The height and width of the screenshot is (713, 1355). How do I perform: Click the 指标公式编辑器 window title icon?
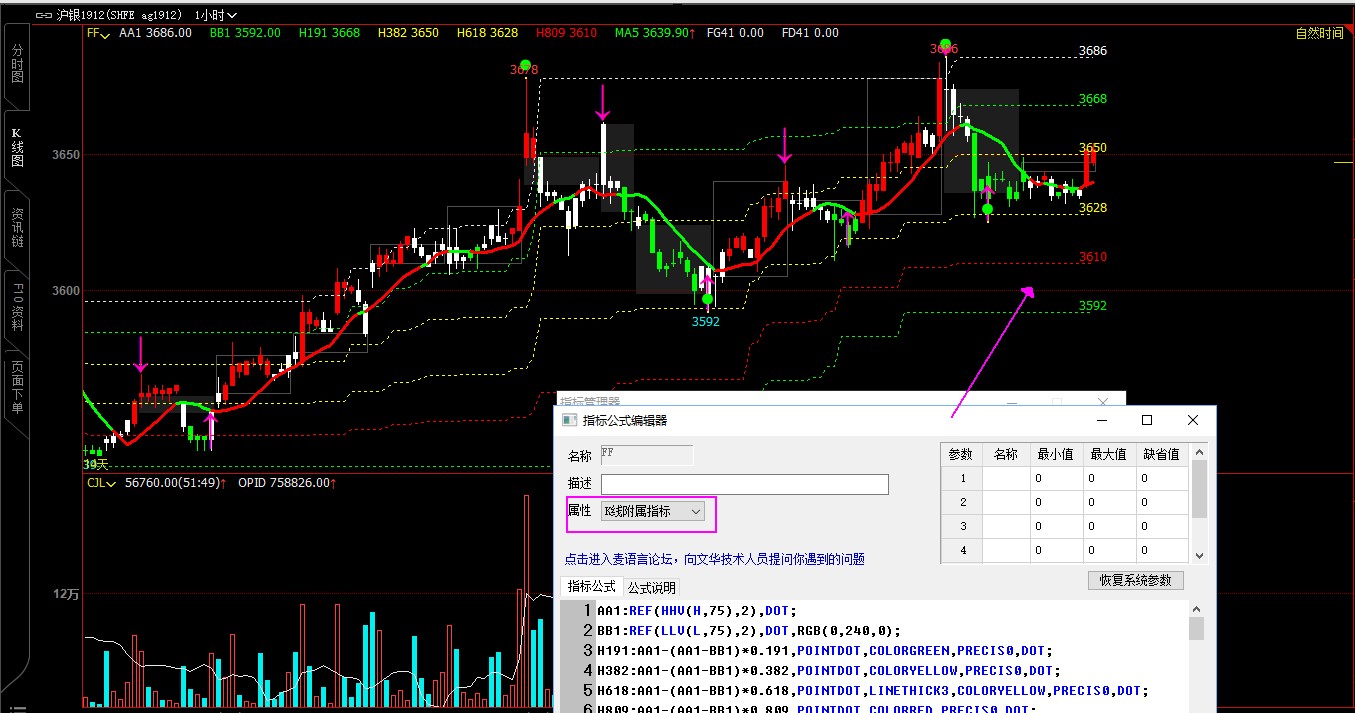click(x=569, y=421)
